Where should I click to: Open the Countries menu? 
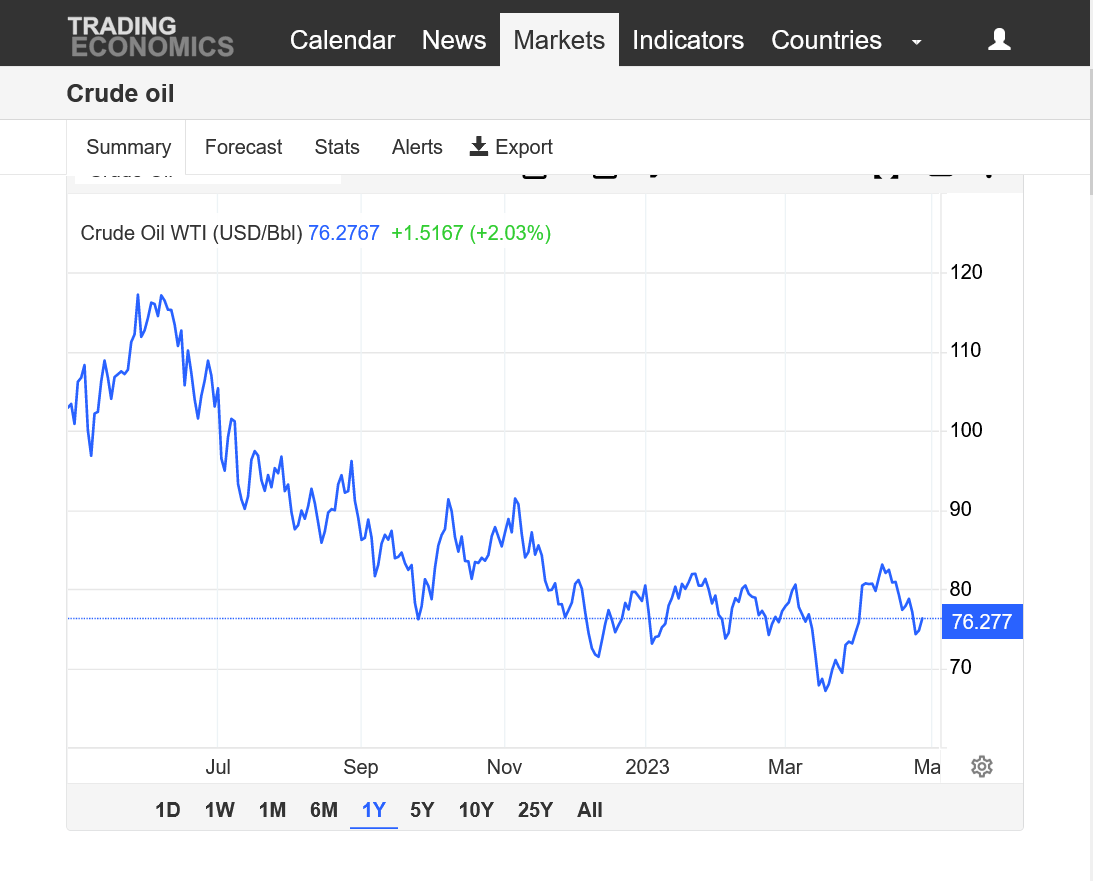pyautogui.click(x=826, y=40)
